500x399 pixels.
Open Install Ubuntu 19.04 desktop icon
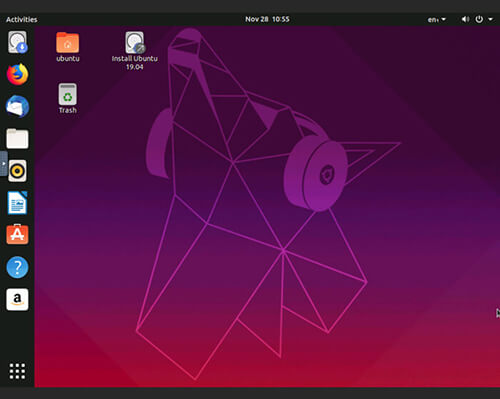pos(135,51)
